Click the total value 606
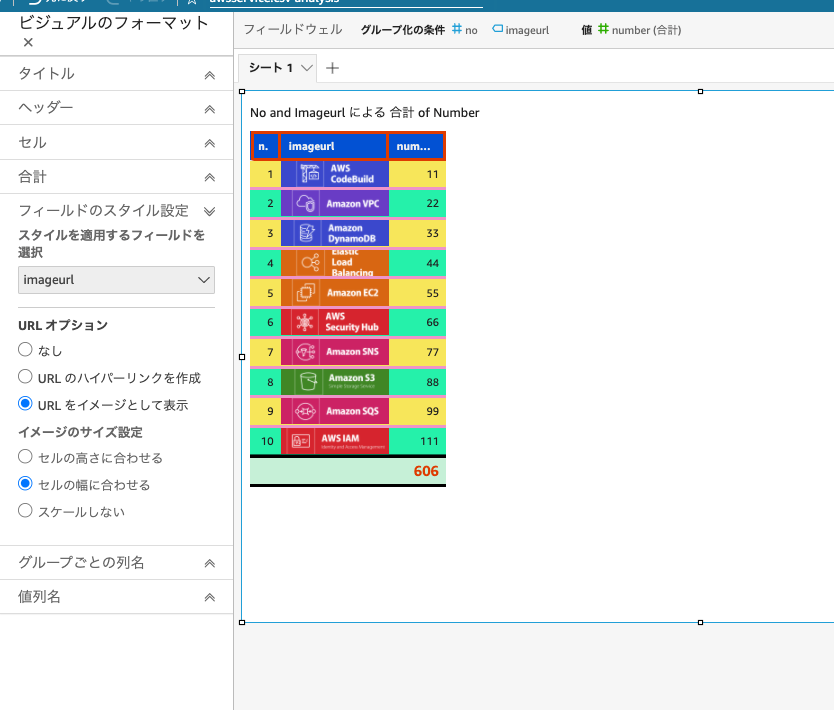The height and width of the screenshot is (710, 834). coord(426,471)
